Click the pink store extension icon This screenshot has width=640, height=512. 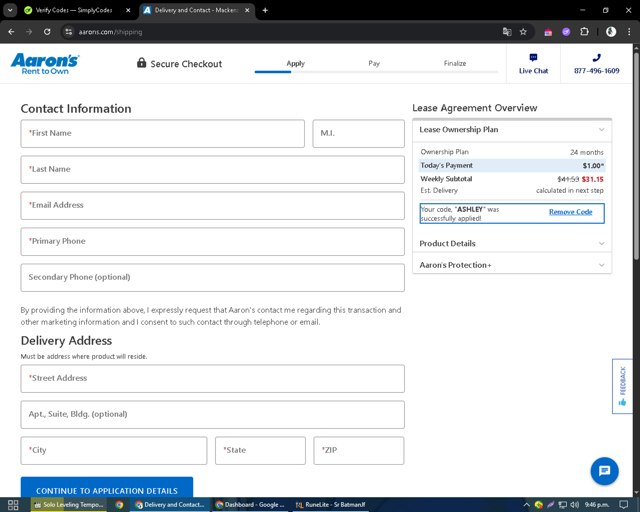point(548,32)
